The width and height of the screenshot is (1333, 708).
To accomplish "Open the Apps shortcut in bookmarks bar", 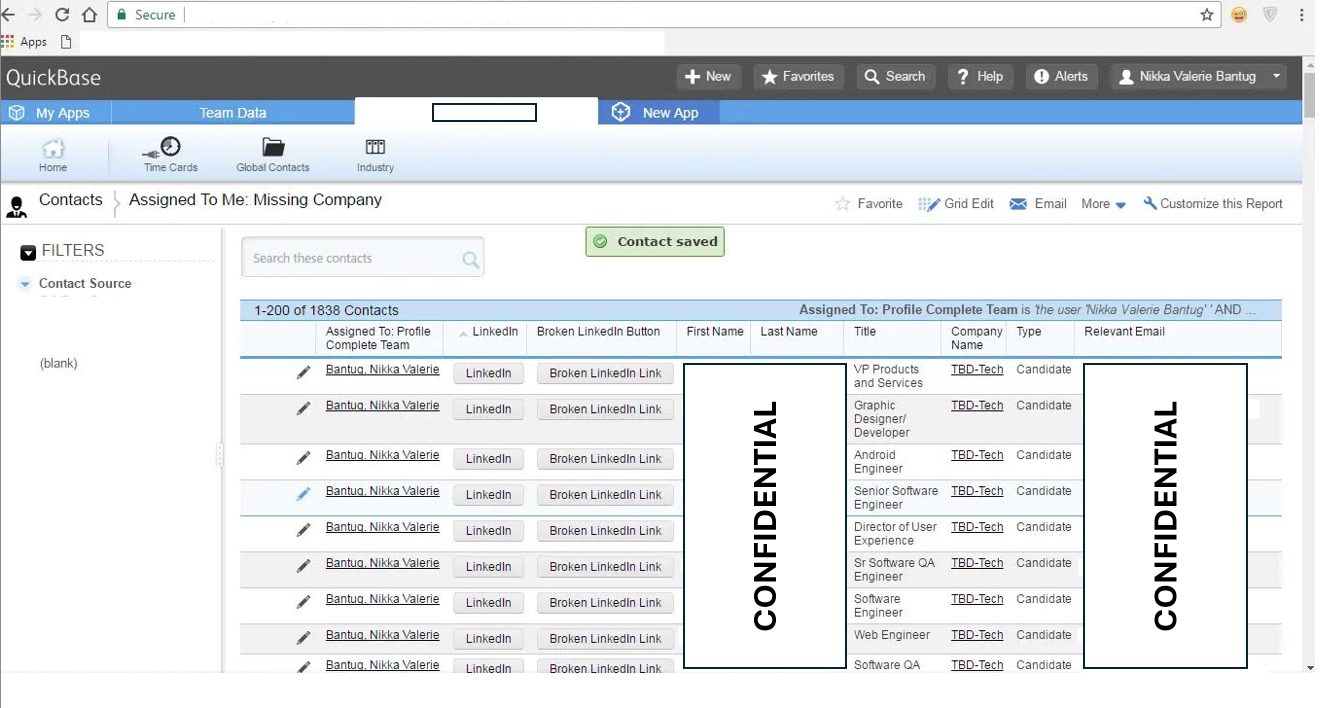I will point(25,42).
